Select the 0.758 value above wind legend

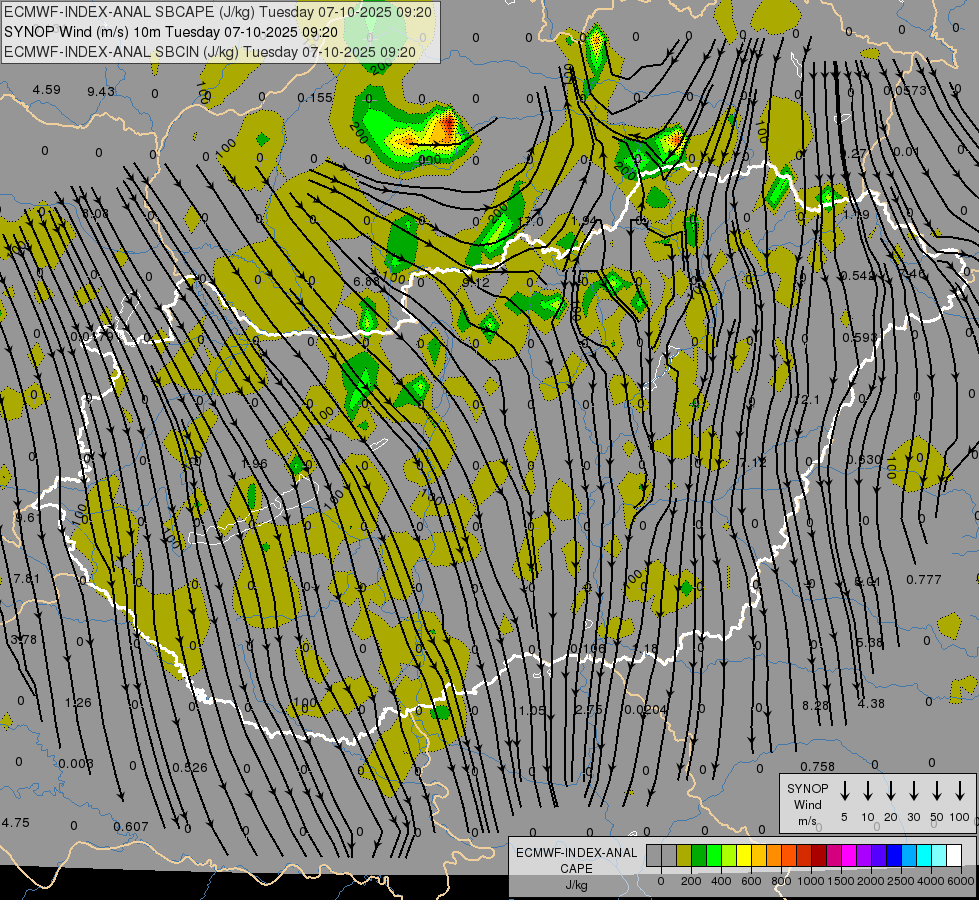tap(817, 767)
